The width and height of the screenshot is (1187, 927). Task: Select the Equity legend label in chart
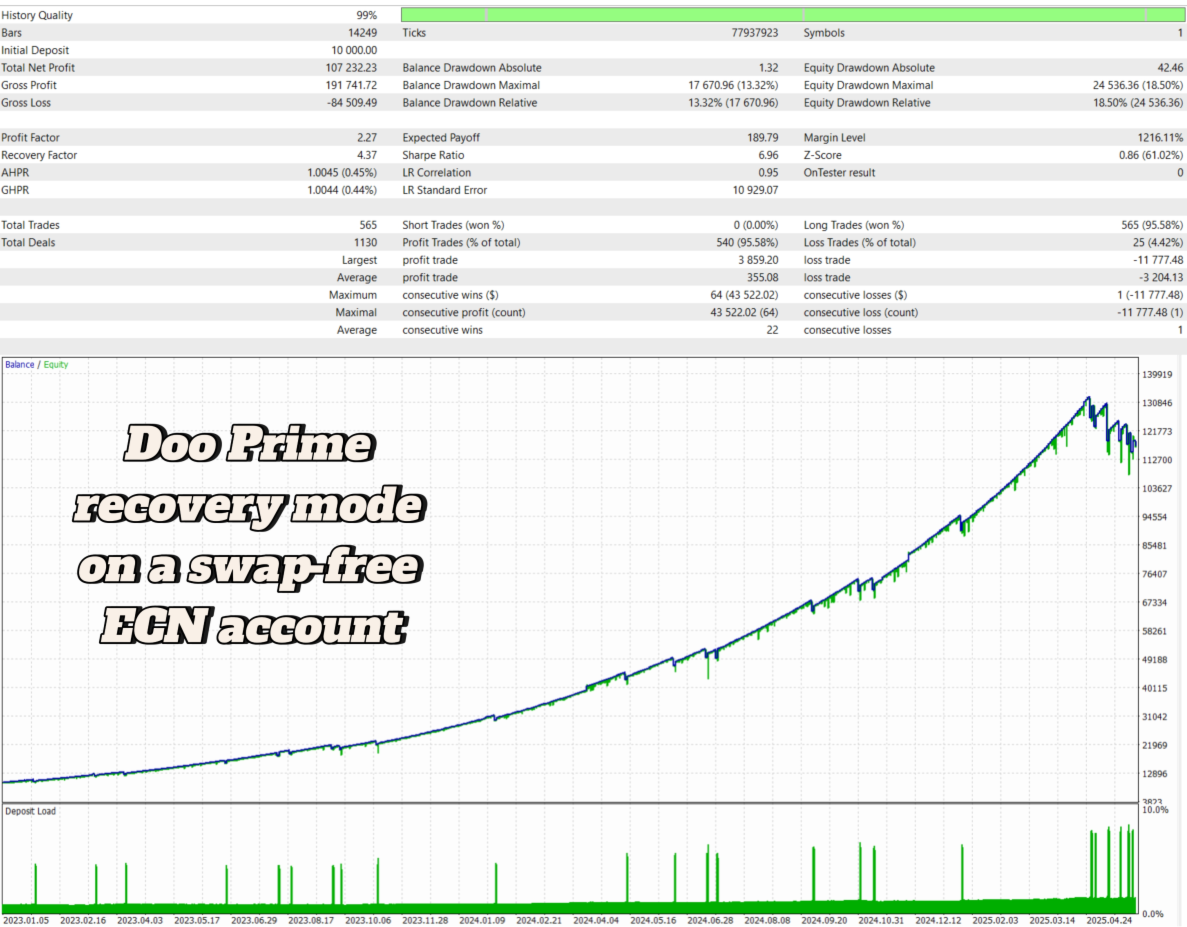(56, 364)
